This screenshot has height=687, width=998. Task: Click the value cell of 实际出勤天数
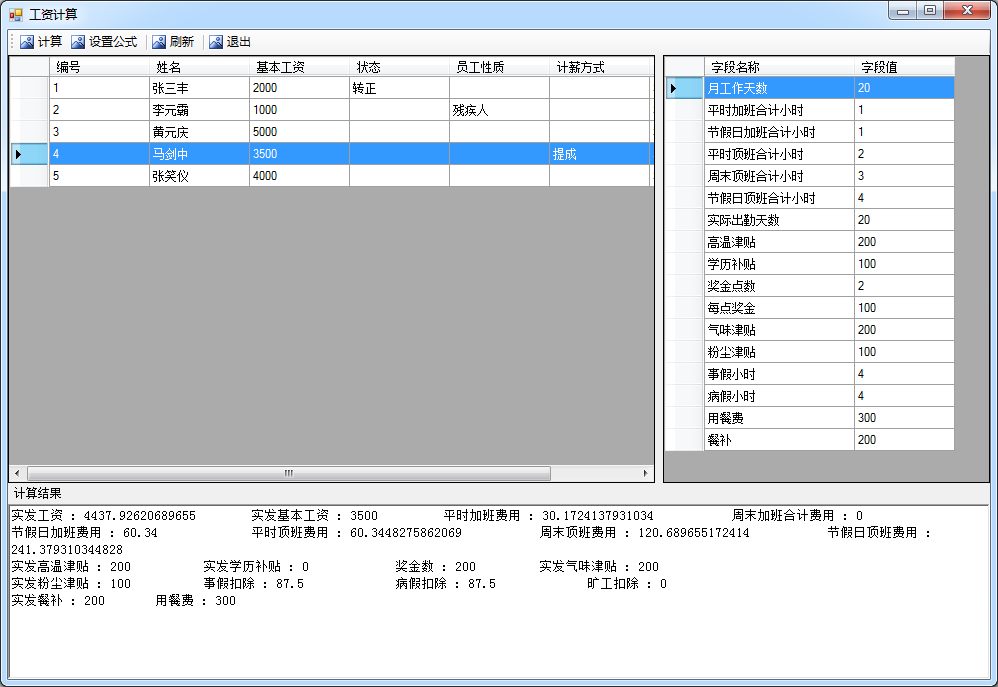[904, 220]
